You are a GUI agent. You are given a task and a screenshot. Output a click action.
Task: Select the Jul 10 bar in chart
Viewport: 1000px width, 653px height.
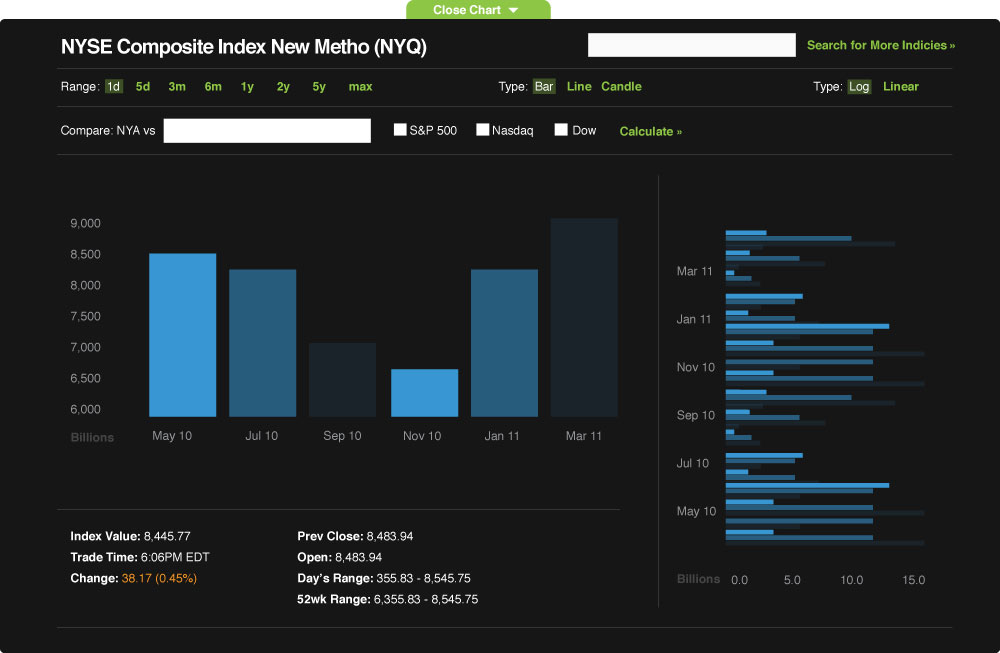pyautogui.click(x=263, y=343)
